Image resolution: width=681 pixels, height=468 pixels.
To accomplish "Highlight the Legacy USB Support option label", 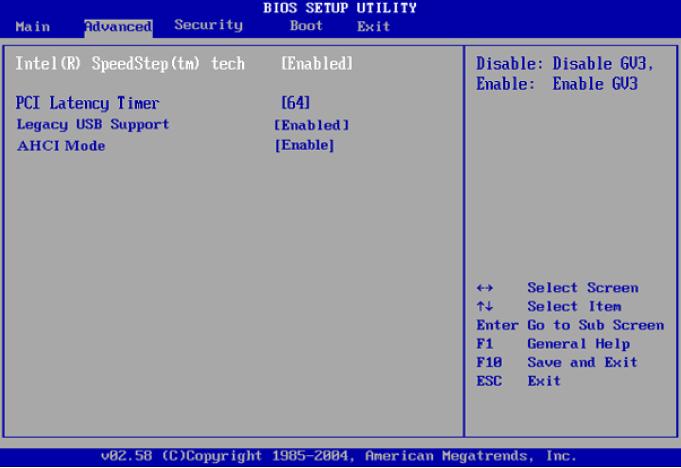I will [92, 125].
